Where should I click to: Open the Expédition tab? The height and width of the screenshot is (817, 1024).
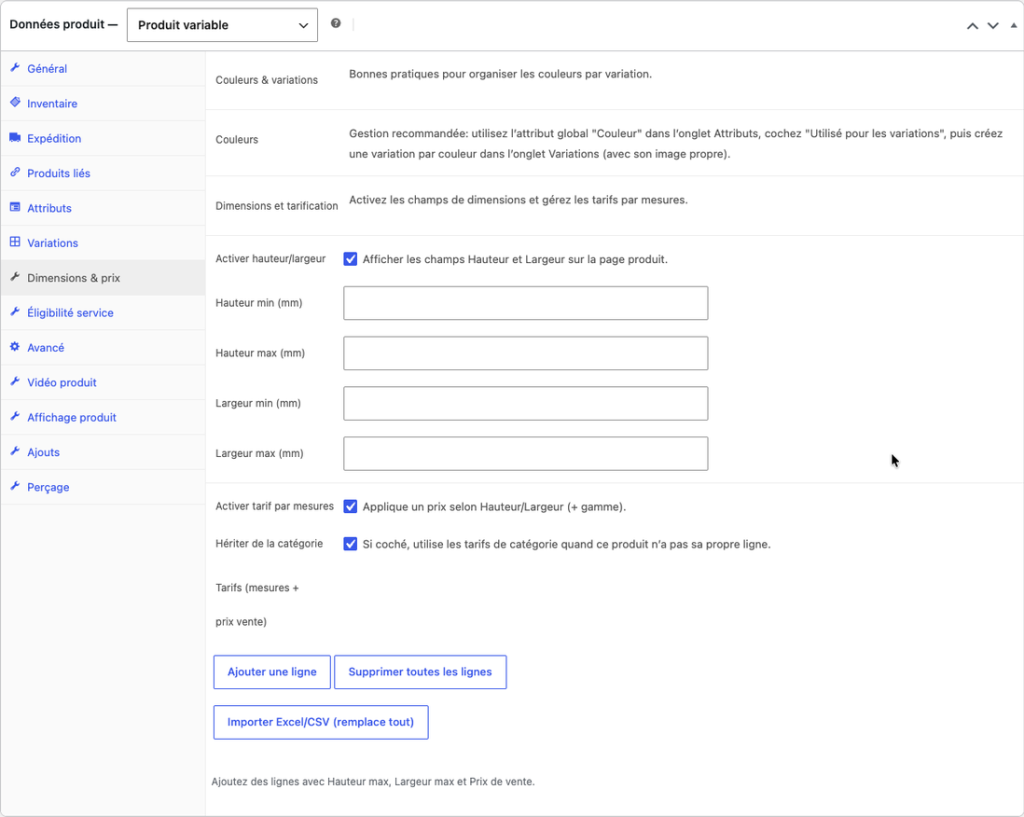pyautogui.click(x=103, y=138)
